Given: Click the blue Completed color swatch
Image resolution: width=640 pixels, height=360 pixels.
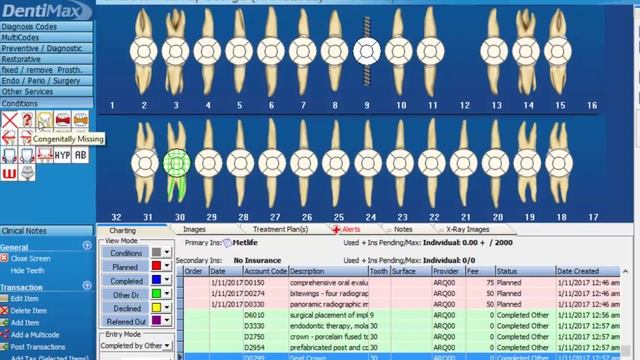Looking at the screenshot, I should pyautogui.click(x=156, y=280).
